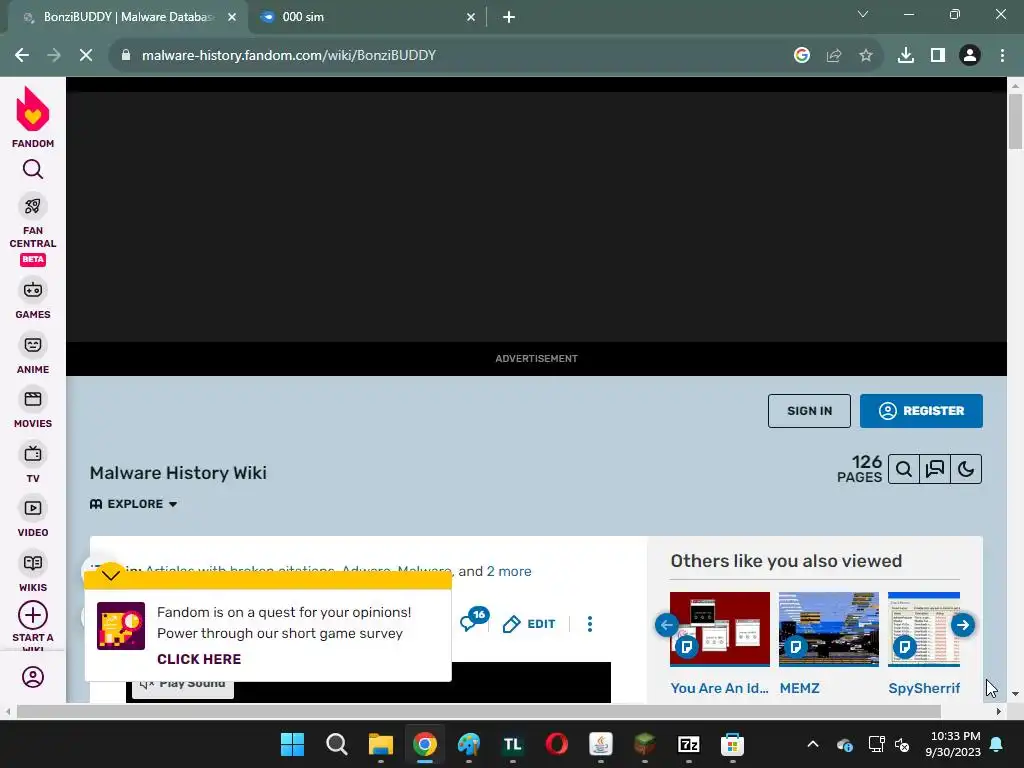Viewport: 1024px width, 768px height.
Task: Open the sidebar user profile icon
Action: [33, 677]
